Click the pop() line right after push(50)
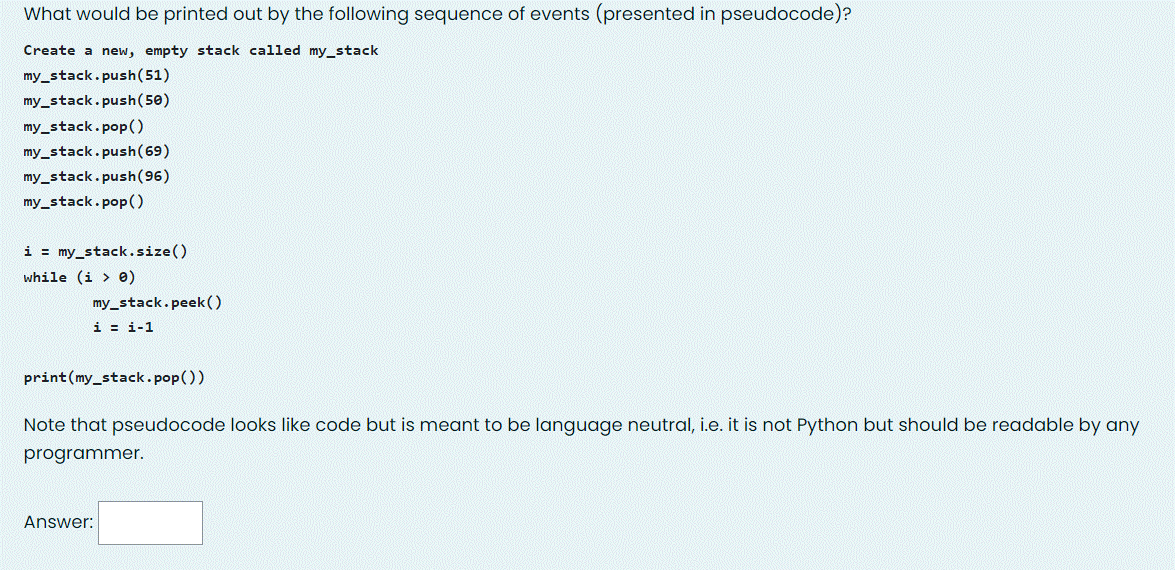Viewport: 1175px width, 570px height. (84, 126)
